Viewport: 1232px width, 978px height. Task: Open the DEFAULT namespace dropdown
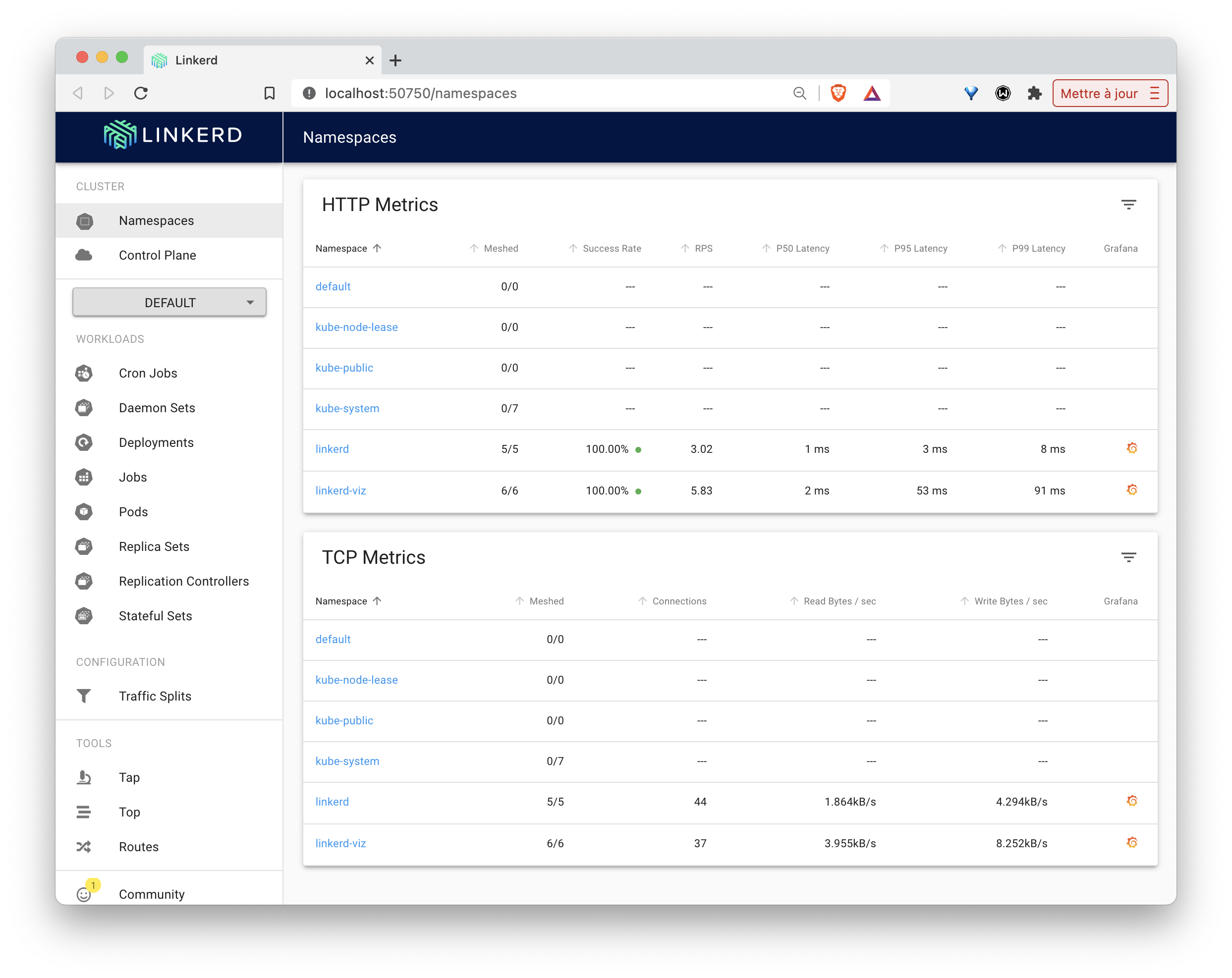point(169,302)
